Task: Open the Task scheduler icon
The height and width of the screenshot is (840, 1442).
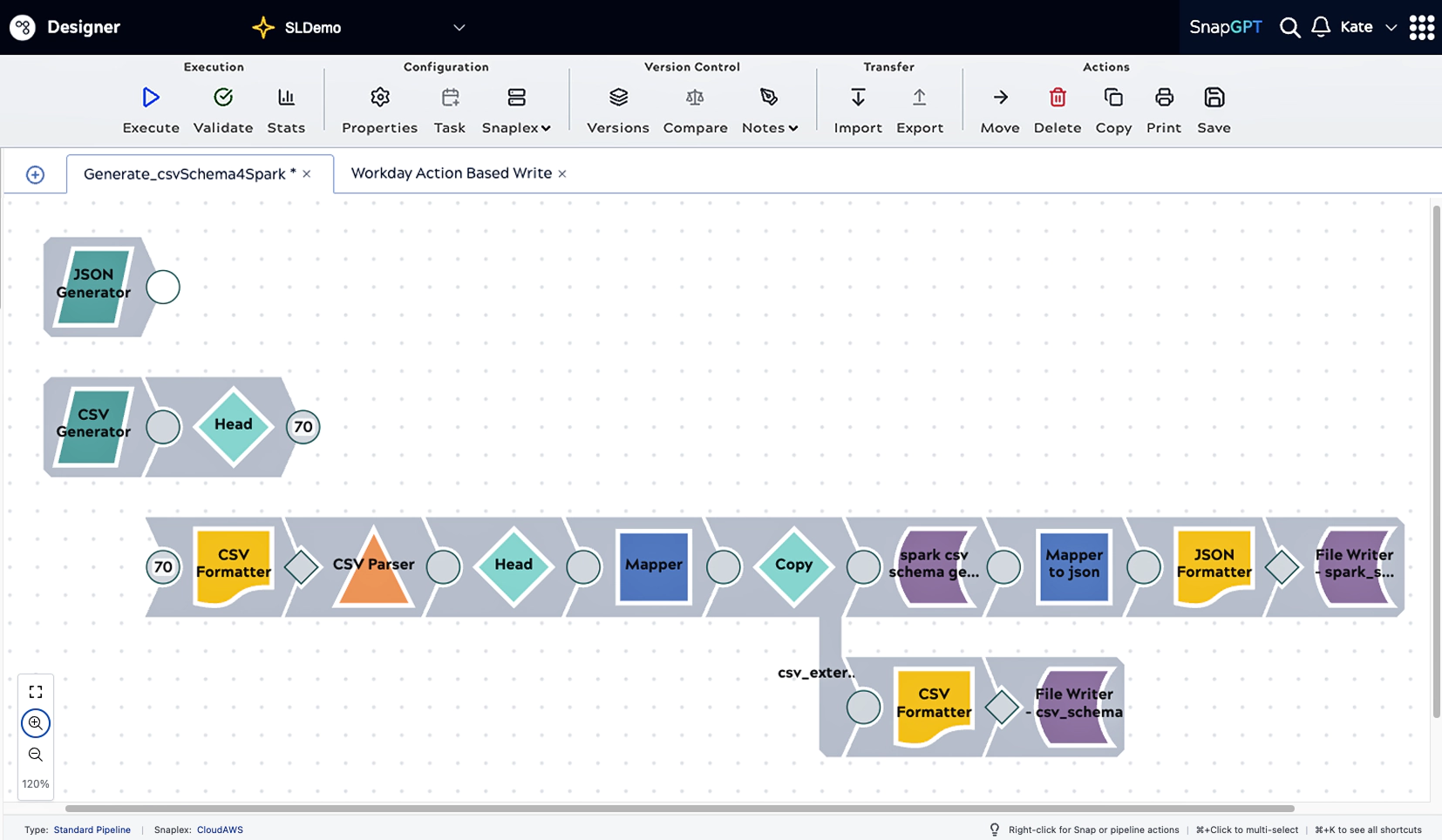Action: pos(450,97)
